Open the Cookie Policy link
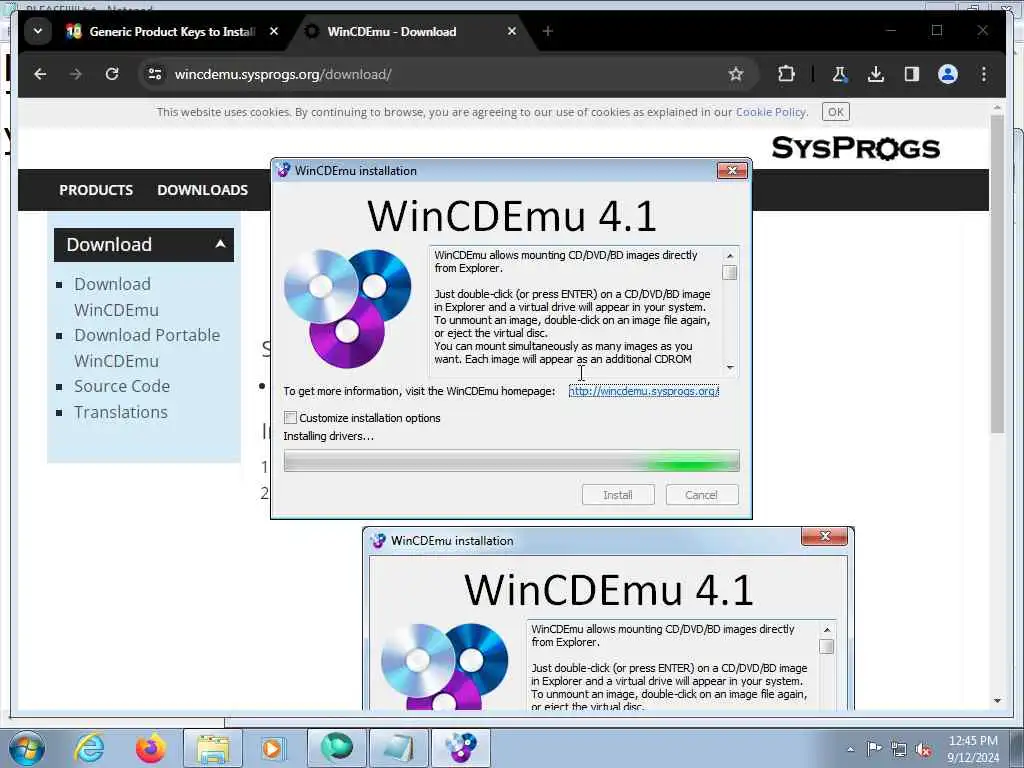Viewport: 1024px width, 768px height. (x=771, y=112)
